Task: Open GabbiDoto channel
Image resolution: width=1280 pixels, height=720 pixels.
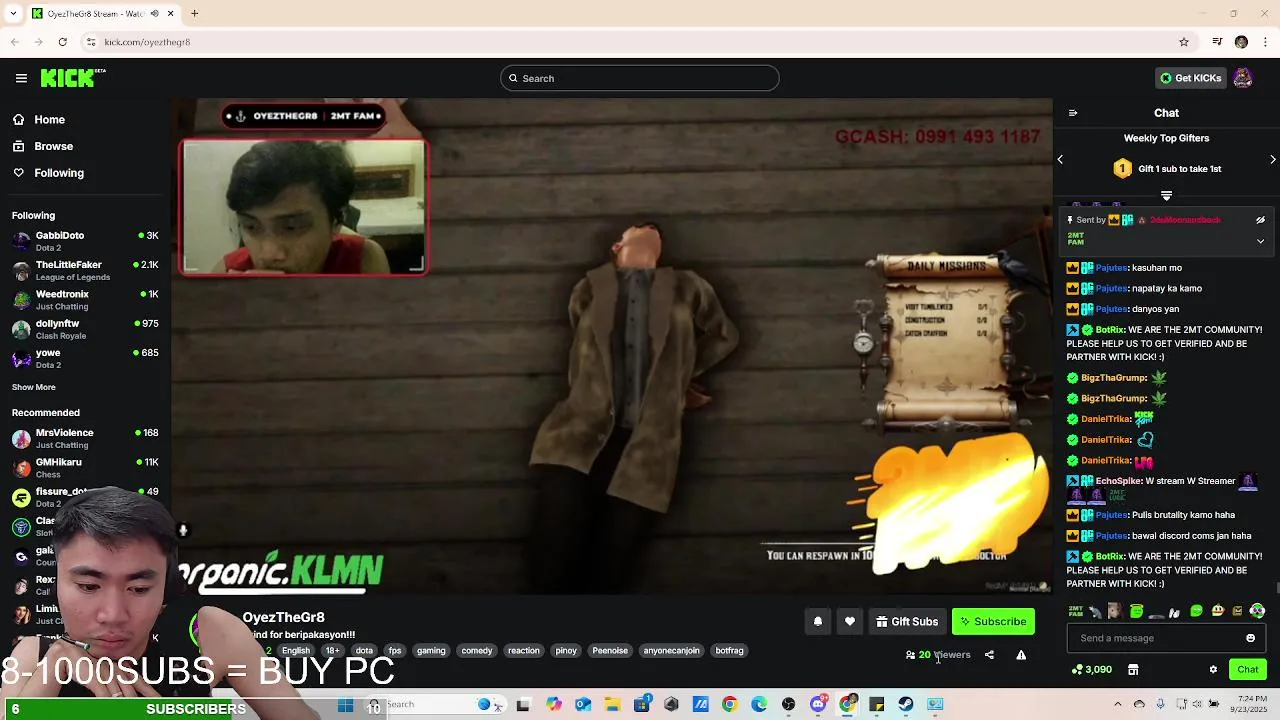Action: point(85,241)
